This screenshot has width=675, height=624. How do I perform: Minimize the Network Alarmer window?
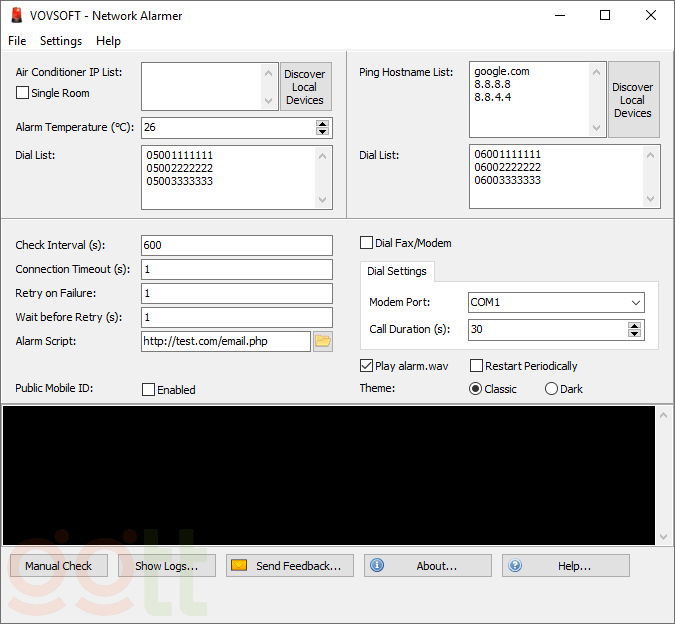(x=560, y=15)
